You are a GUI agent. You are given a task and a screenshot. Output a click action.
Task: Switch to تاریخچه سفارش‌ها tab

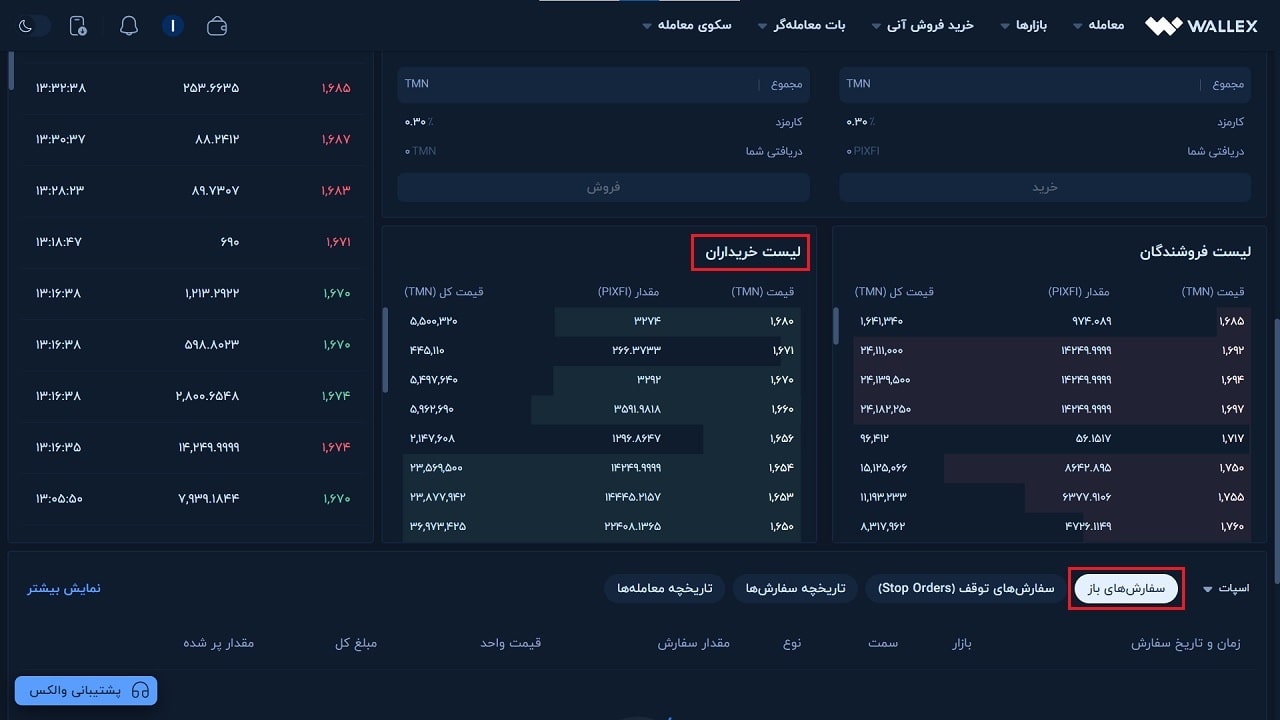click(x=794, y=589)
